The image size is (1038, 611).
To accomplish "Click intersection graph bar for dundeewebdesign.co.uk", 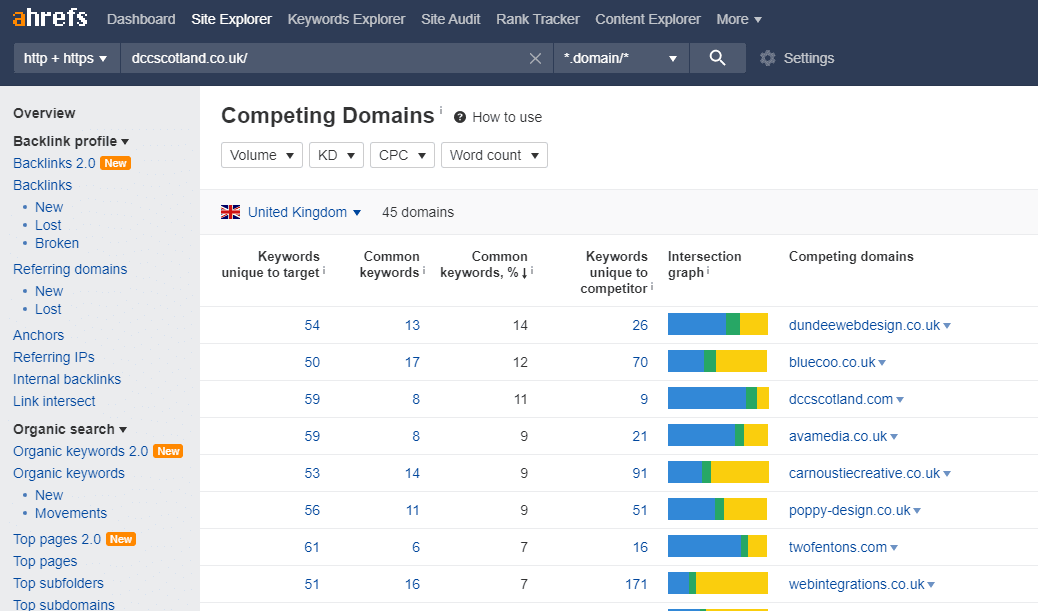I will (x=718, y=324).
